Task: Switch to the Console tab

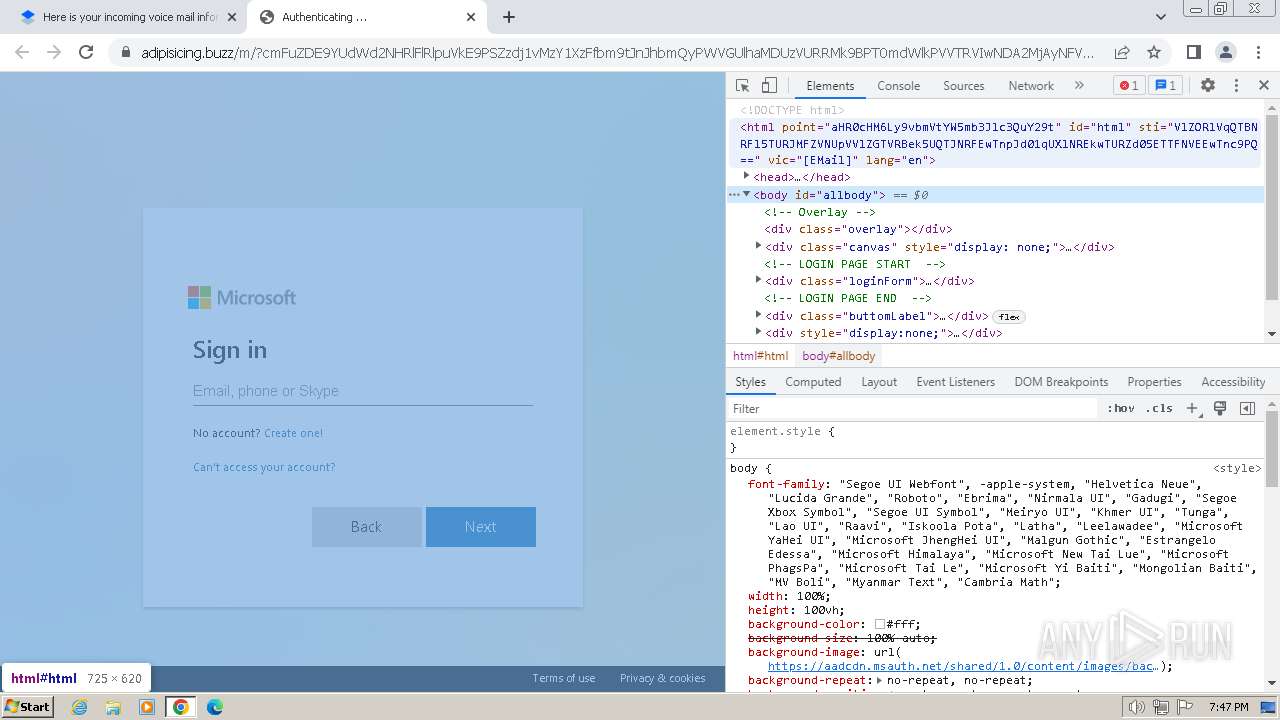Action: click(x=898, y=86)
